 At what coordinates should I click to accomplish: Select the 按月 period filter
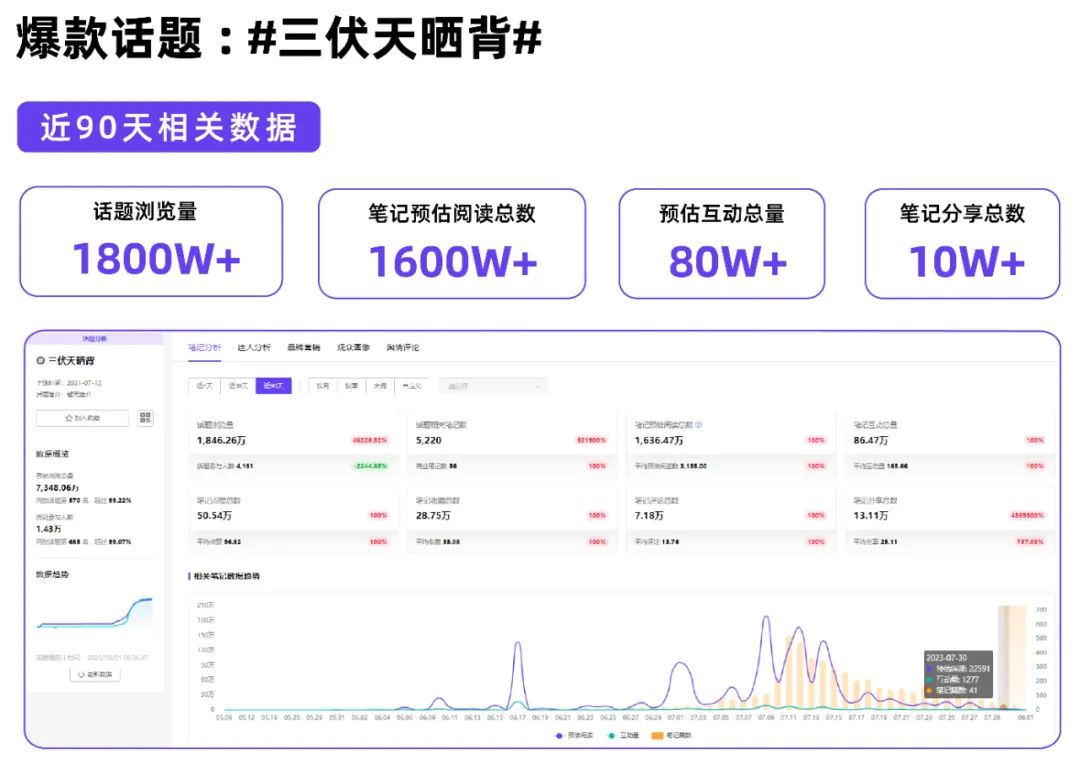pos(322,386)
